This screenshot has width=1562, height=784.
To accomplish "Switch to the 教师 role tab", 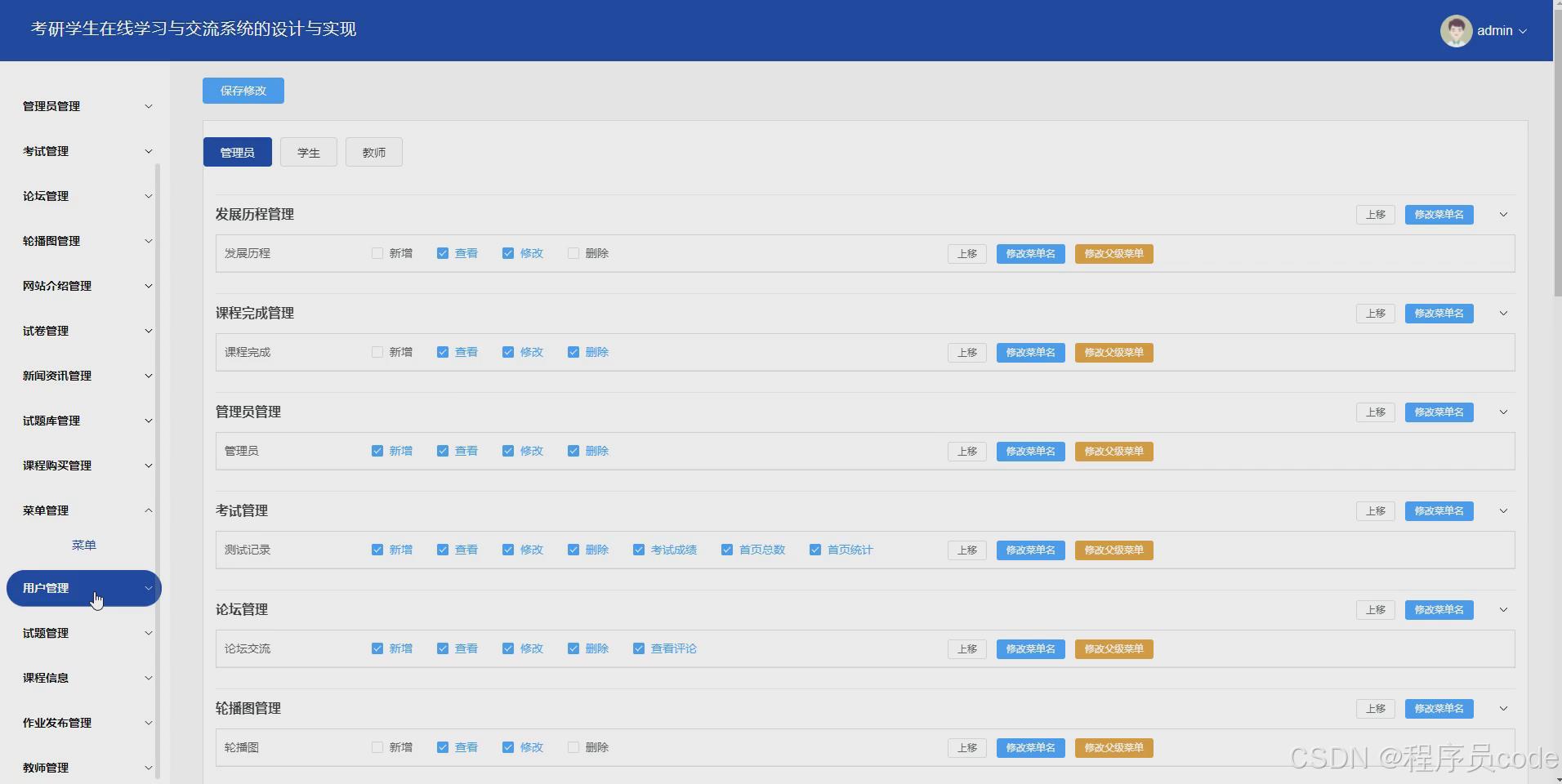I will coord(374,153).
